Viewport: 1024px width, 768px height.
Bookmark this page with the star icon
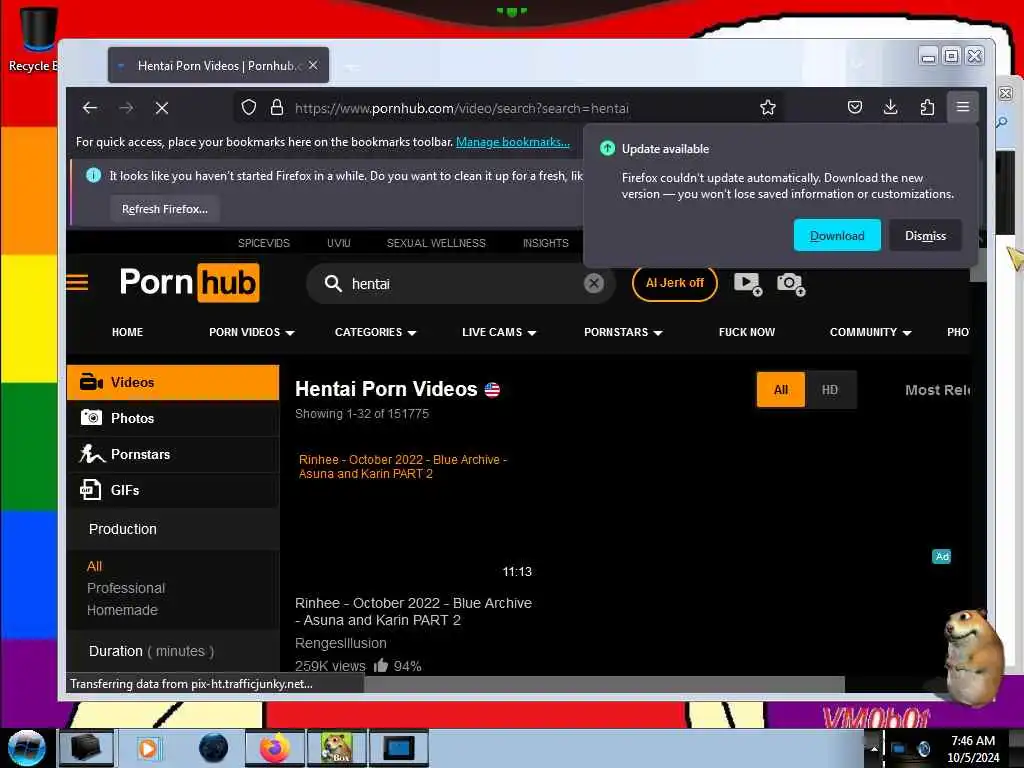coord(768,107)
